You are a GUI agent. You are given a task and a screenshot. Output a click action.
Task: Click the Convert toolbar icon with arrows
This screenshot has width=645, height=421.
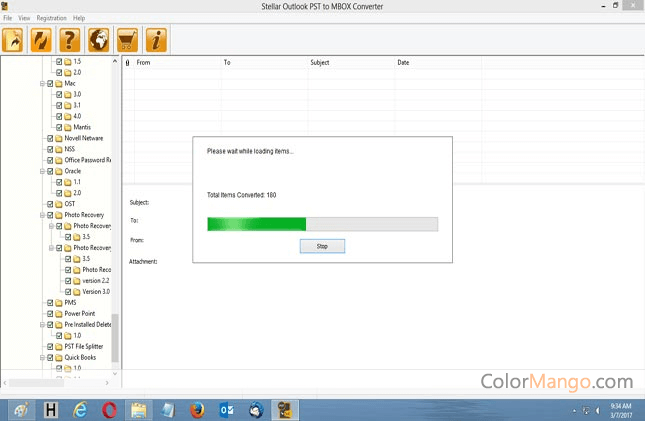click(x=42, y=40)
